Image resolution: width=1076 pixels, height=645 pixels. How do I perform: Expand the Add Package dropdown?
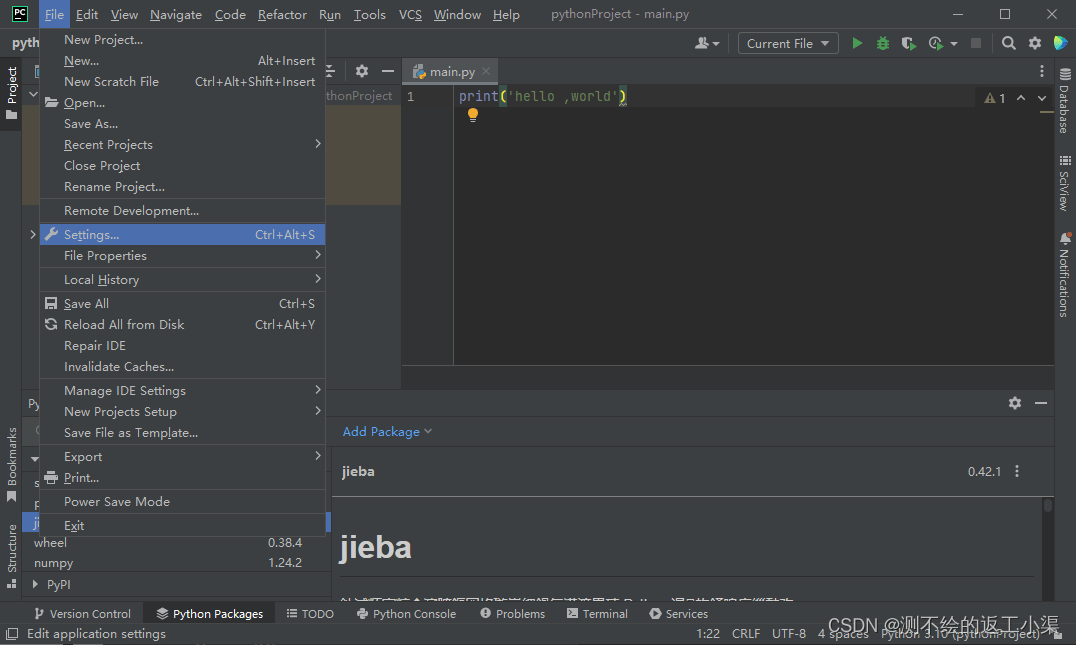pyautogui.click(x=387, y=432)
